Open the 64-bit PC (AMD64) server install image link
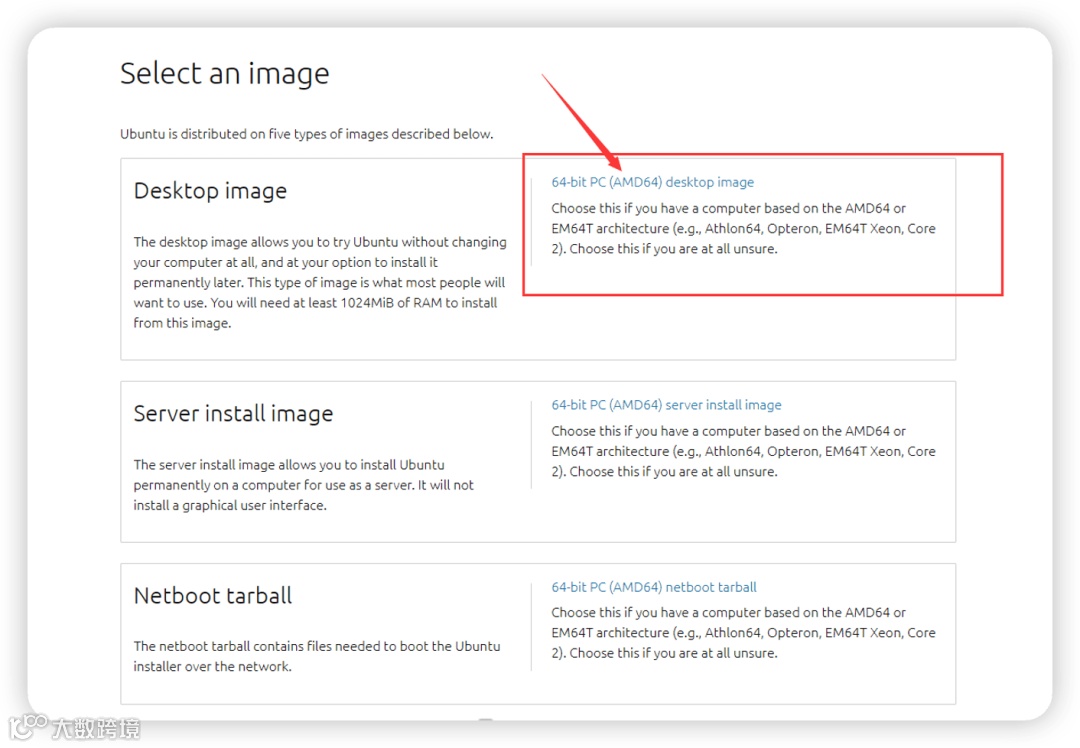Screen dimensions: 1080x748 pos(666,405)
